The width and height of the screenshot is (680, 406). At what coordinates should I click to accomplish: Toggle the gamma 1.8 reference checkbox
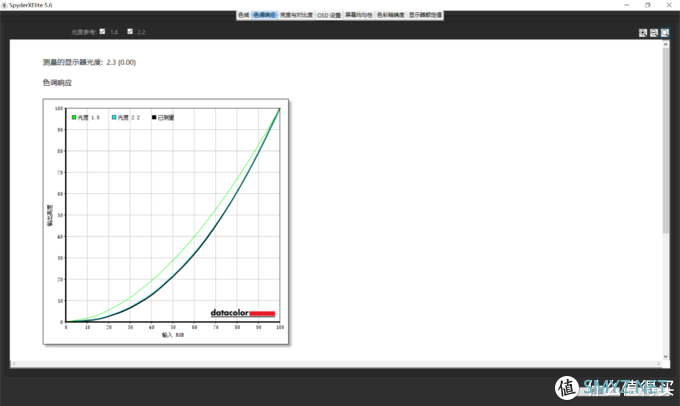pyautogui.click(x=102, y=31)
